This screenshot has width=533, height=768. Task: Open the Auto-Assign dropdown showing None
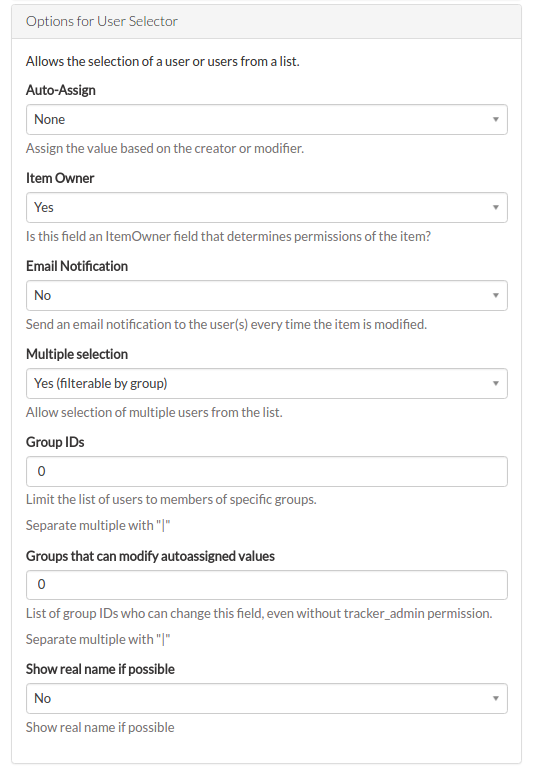(266, 120)
